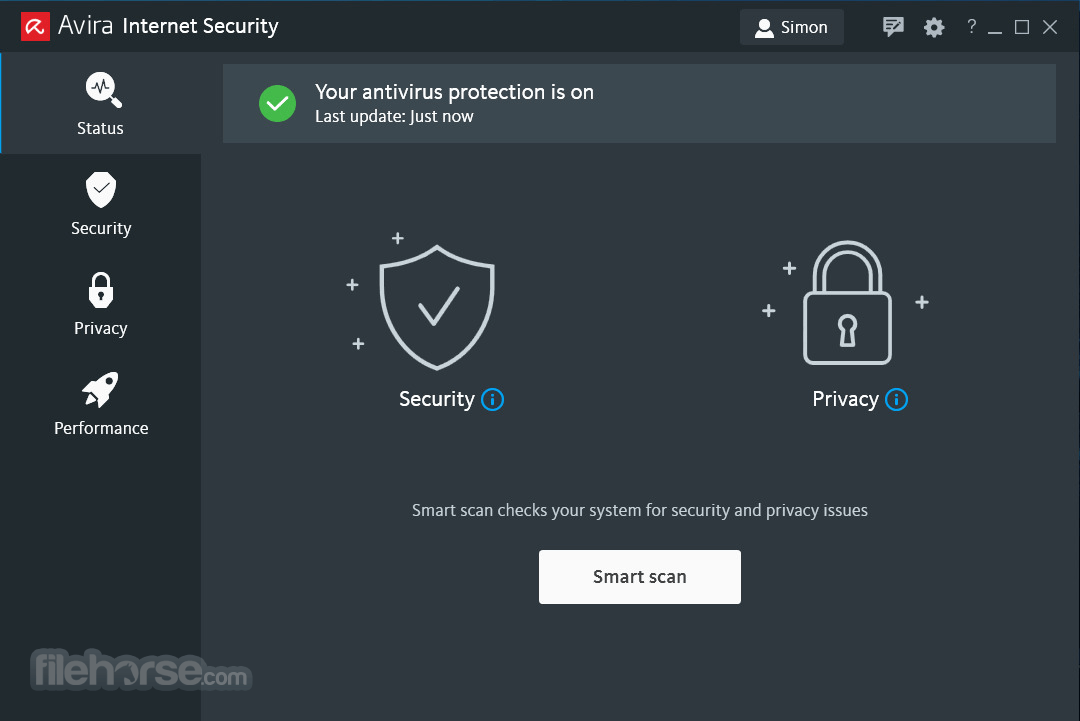Open the feedback chat icon
The image size is (1080, 721).
click(x=893, y=27)
